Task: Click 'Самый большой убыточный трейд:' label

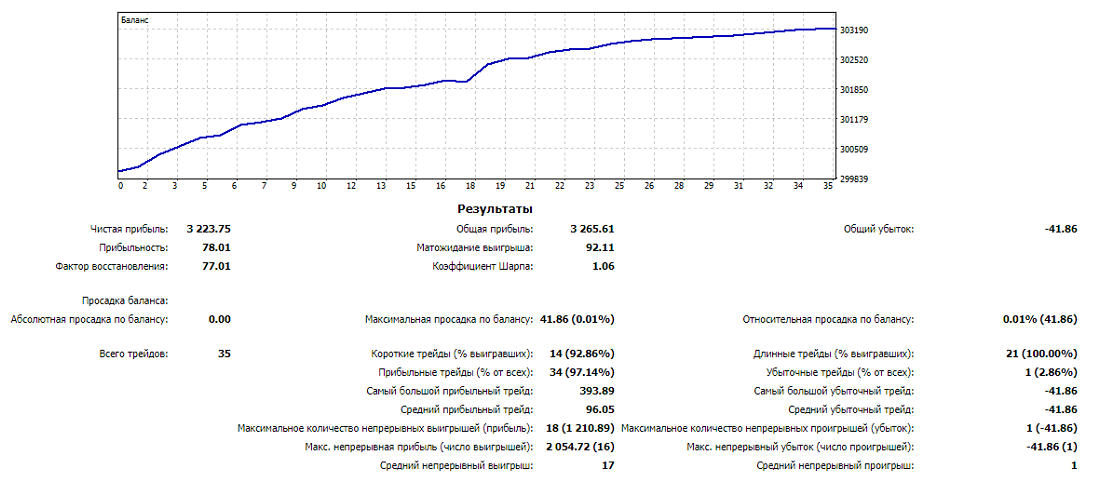Action: point(834,391)
